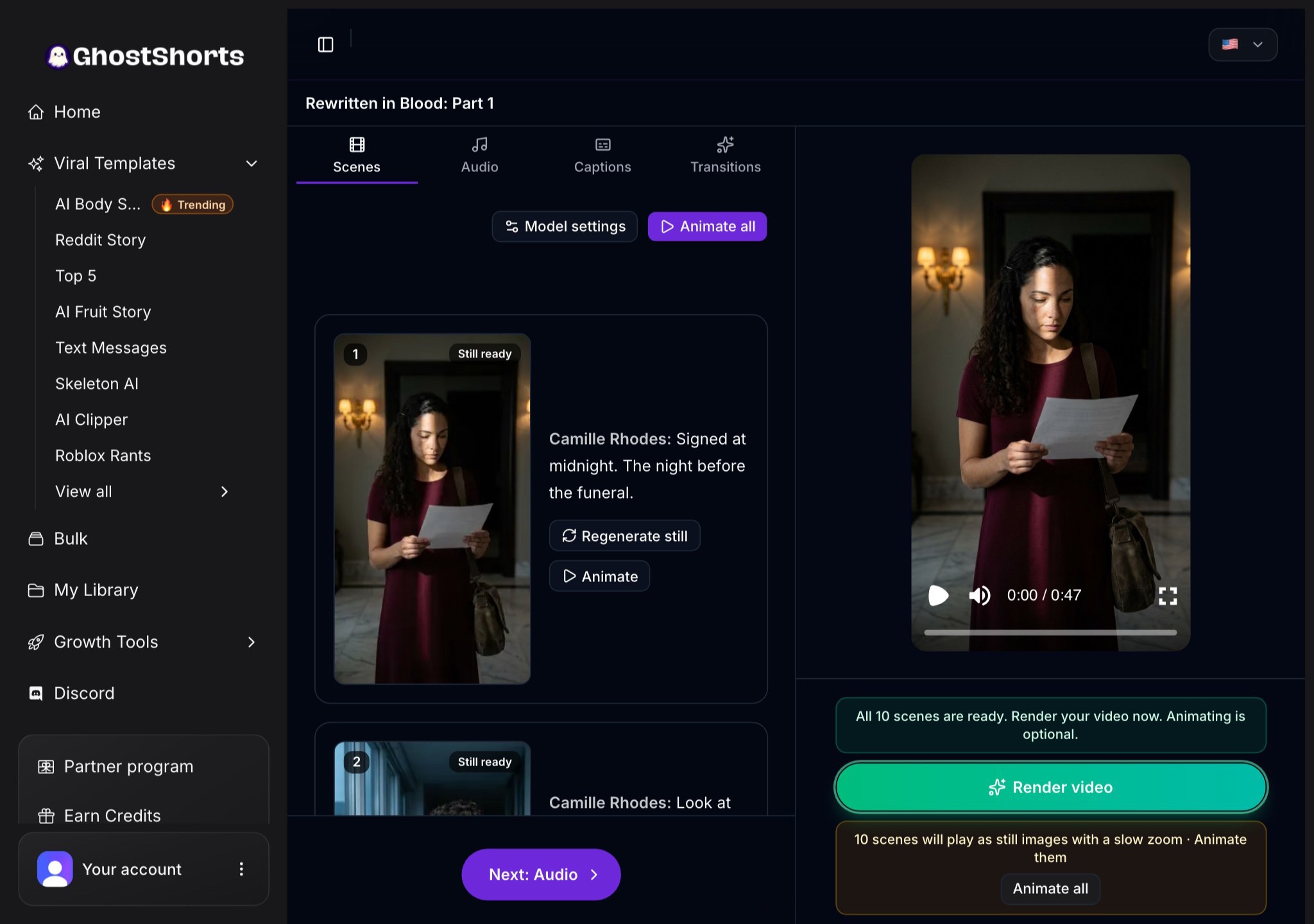Screen dimensions: 1314x924
Task: Open the account options menu dots
Action: 241,869
